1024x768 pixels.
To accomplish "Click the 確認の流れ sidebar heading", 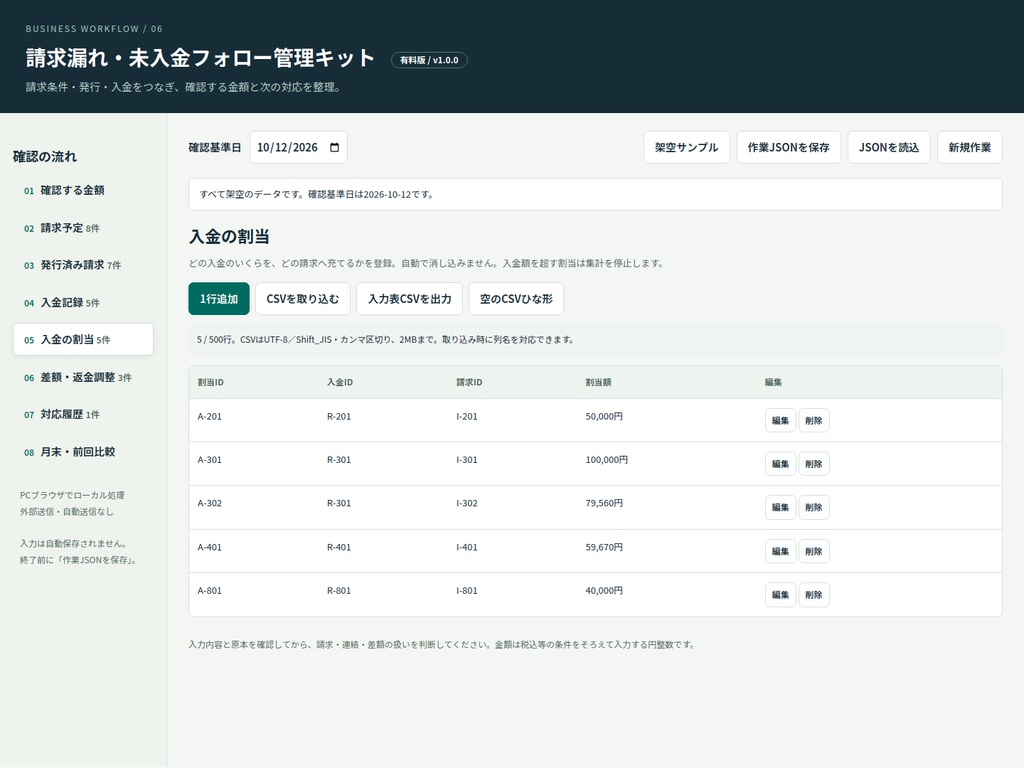I will click(45, 157).
